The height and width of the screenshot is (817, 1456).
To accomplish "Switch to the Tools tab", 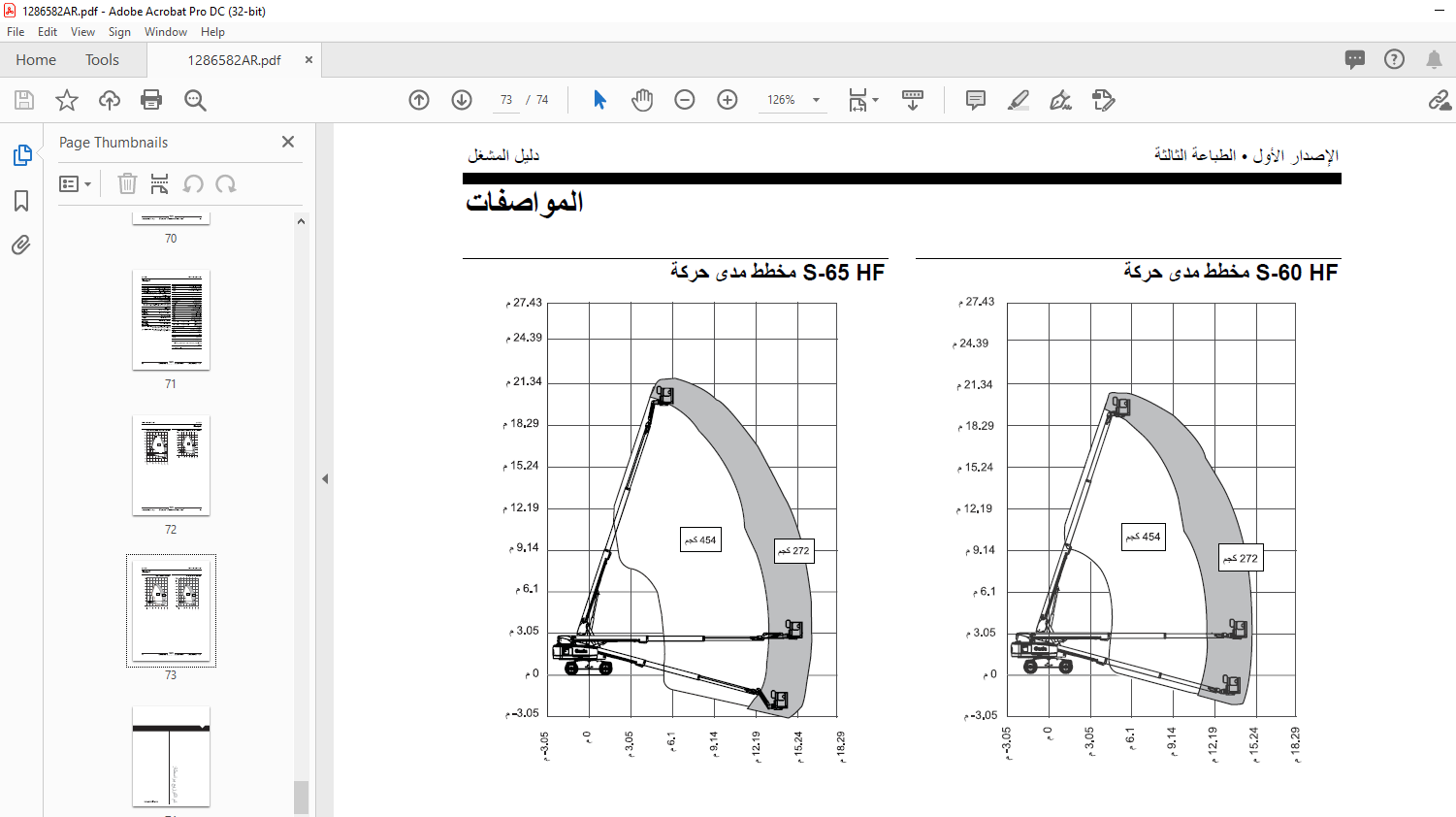I will [102, 60].
